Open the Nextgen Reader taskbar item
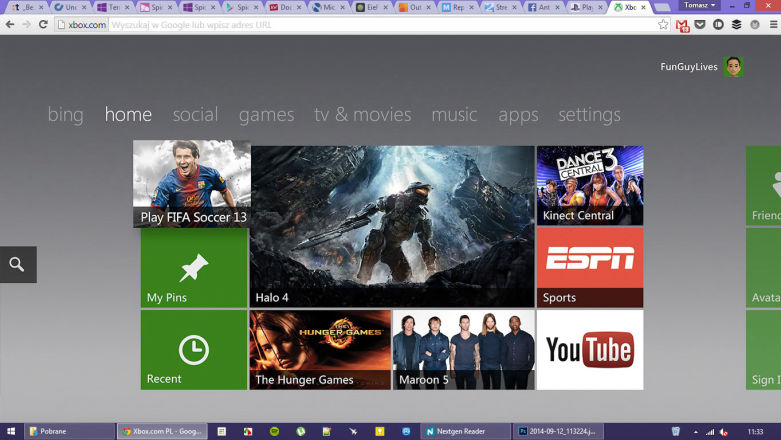The image size is (781, 440). 465,432
